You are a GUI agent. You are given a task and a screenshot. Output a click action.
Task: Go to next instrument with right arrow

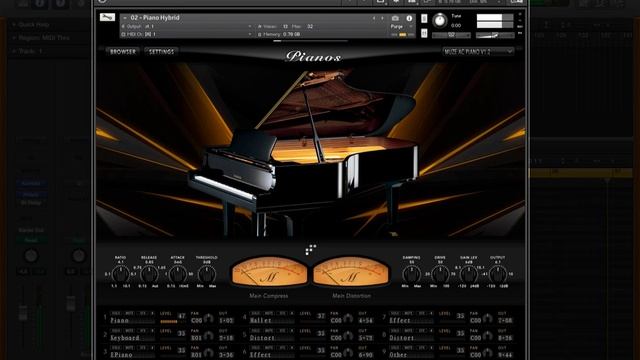pos(382,18)
